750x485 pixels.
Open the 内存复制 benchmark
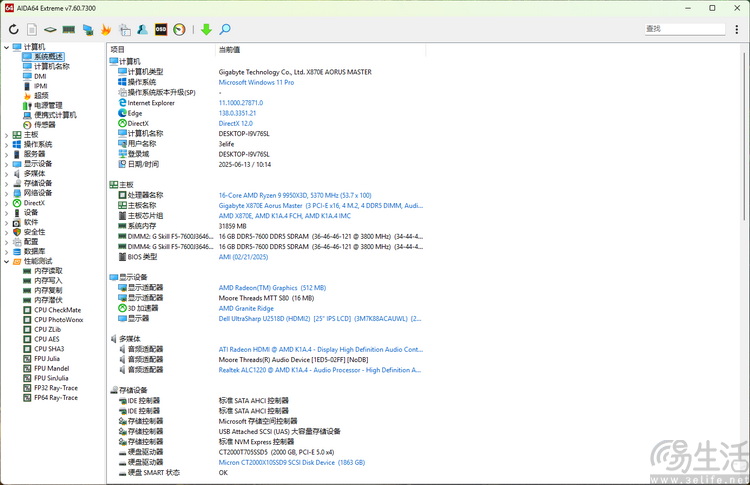(43, 290)
